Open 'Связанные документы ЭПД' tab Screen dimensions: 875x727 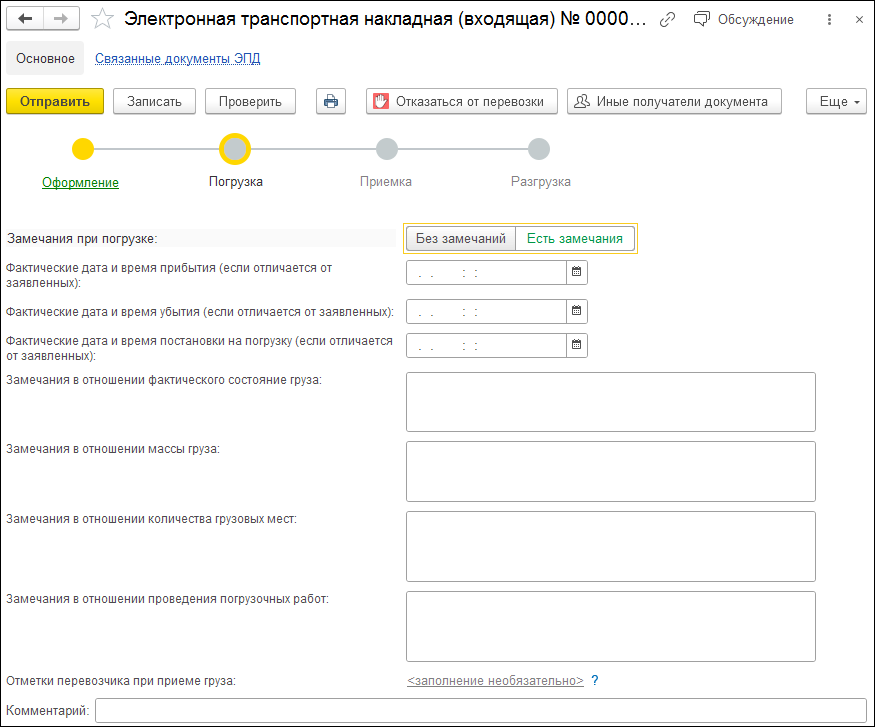177,58
